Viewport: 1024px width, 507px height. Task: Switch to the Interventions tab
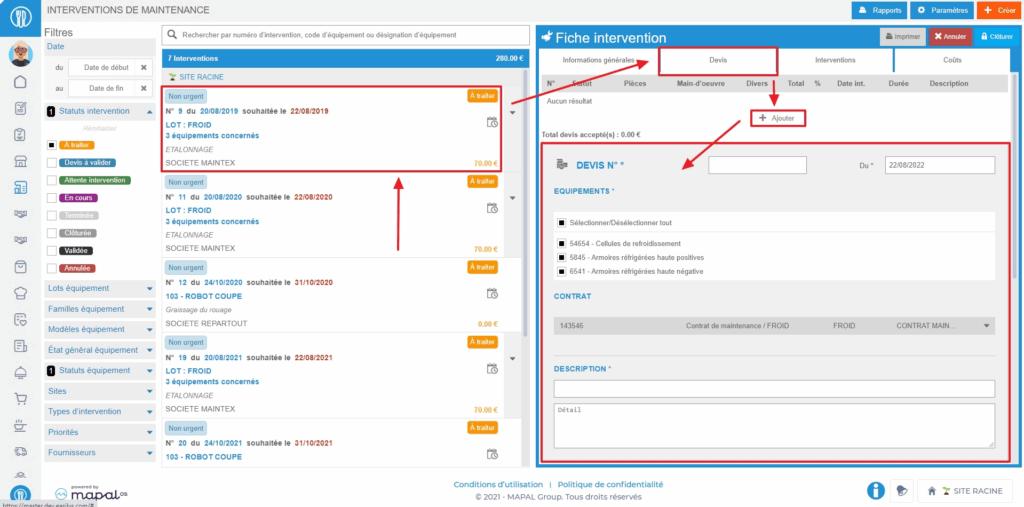pos(835,60)
